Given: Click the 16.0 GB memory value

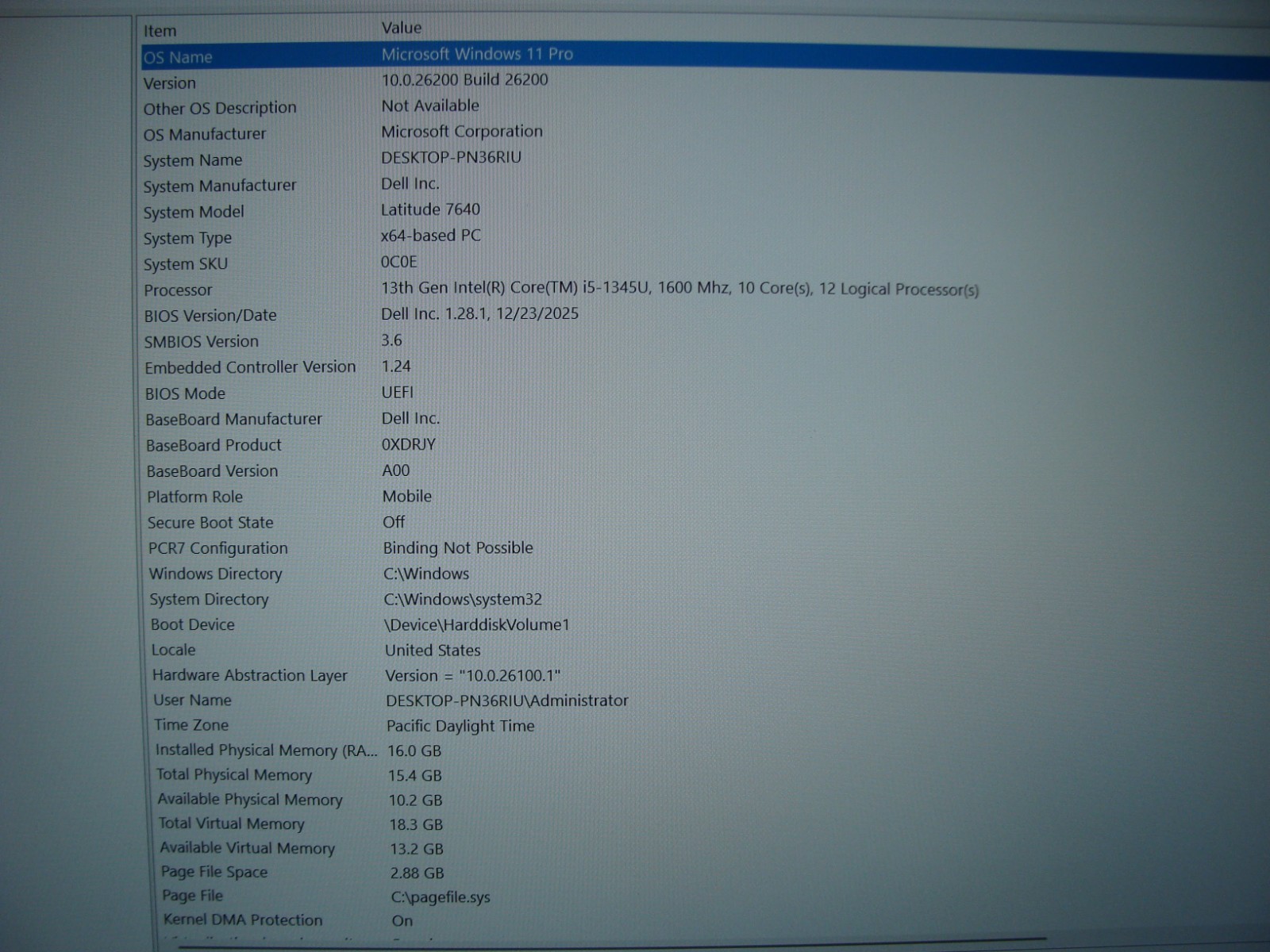Looking at the screenshot, I should (x=414, y=750).
